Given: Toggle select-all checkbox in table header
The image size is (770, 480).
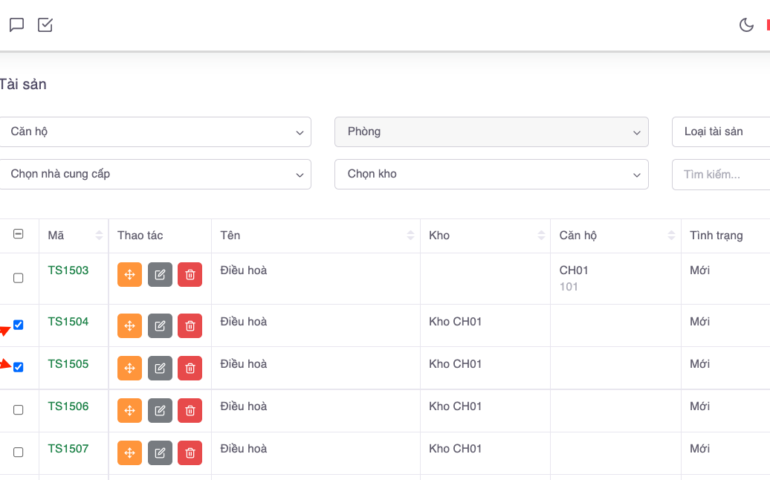Looking at the screenshot, I should coord(18,235).
